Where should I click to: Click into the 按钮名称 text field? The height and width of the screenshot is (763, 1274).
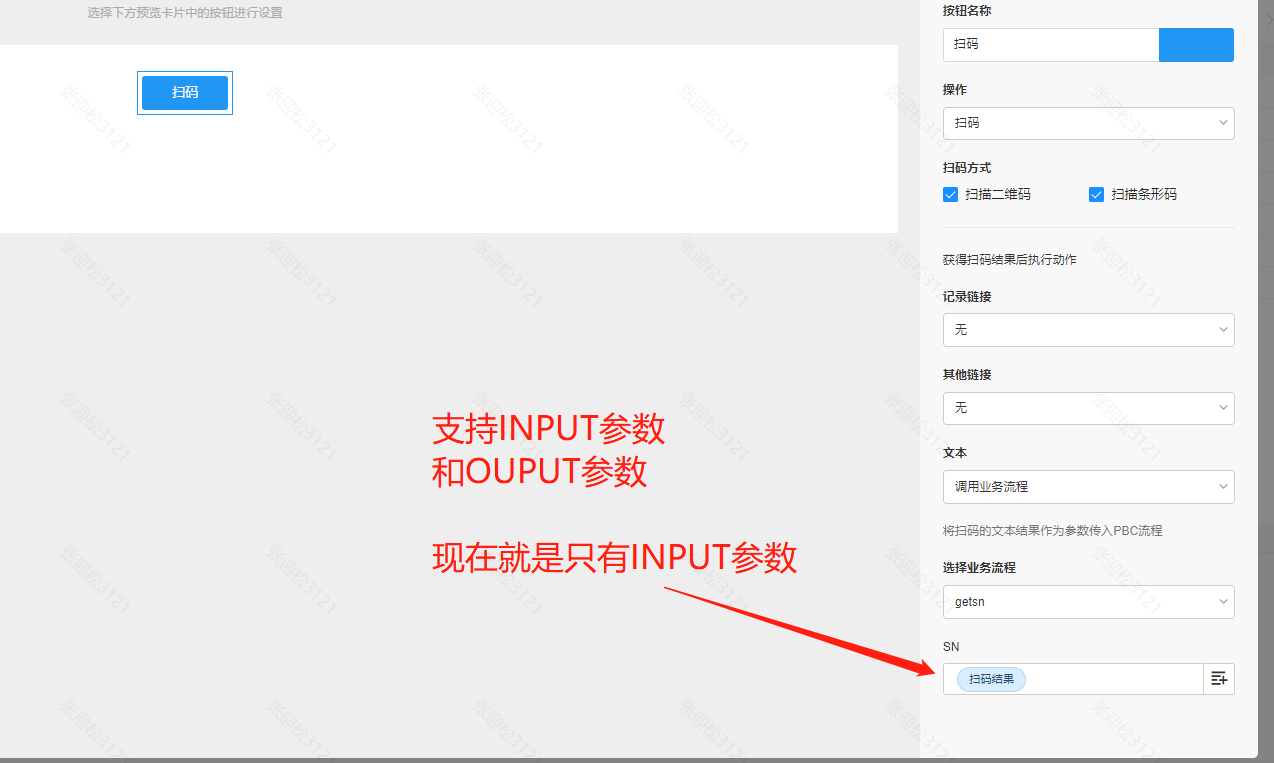[1050, 45]
